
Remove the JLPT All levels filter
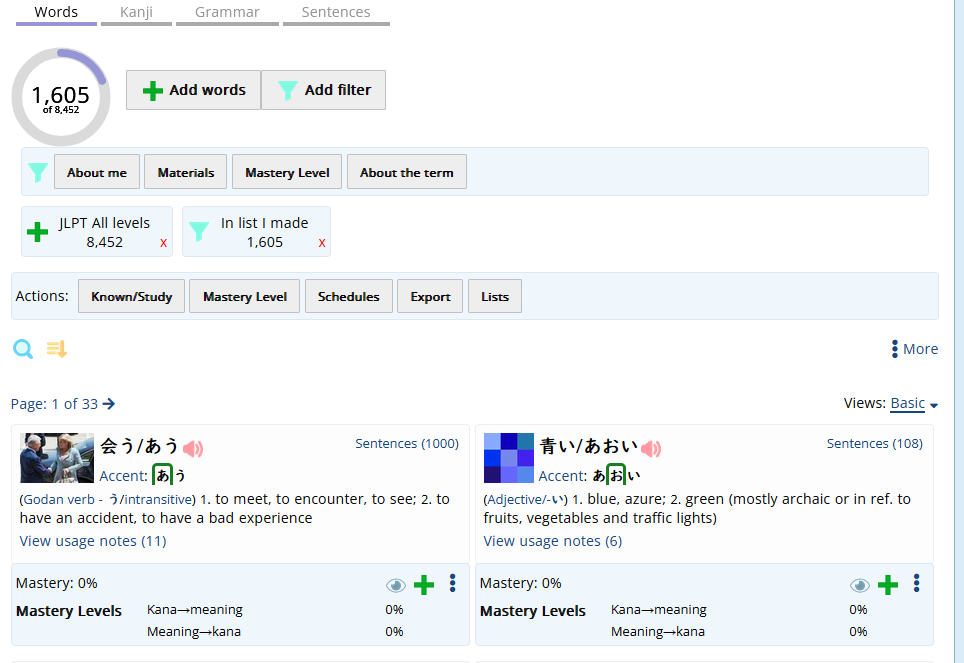click(164, 243)
